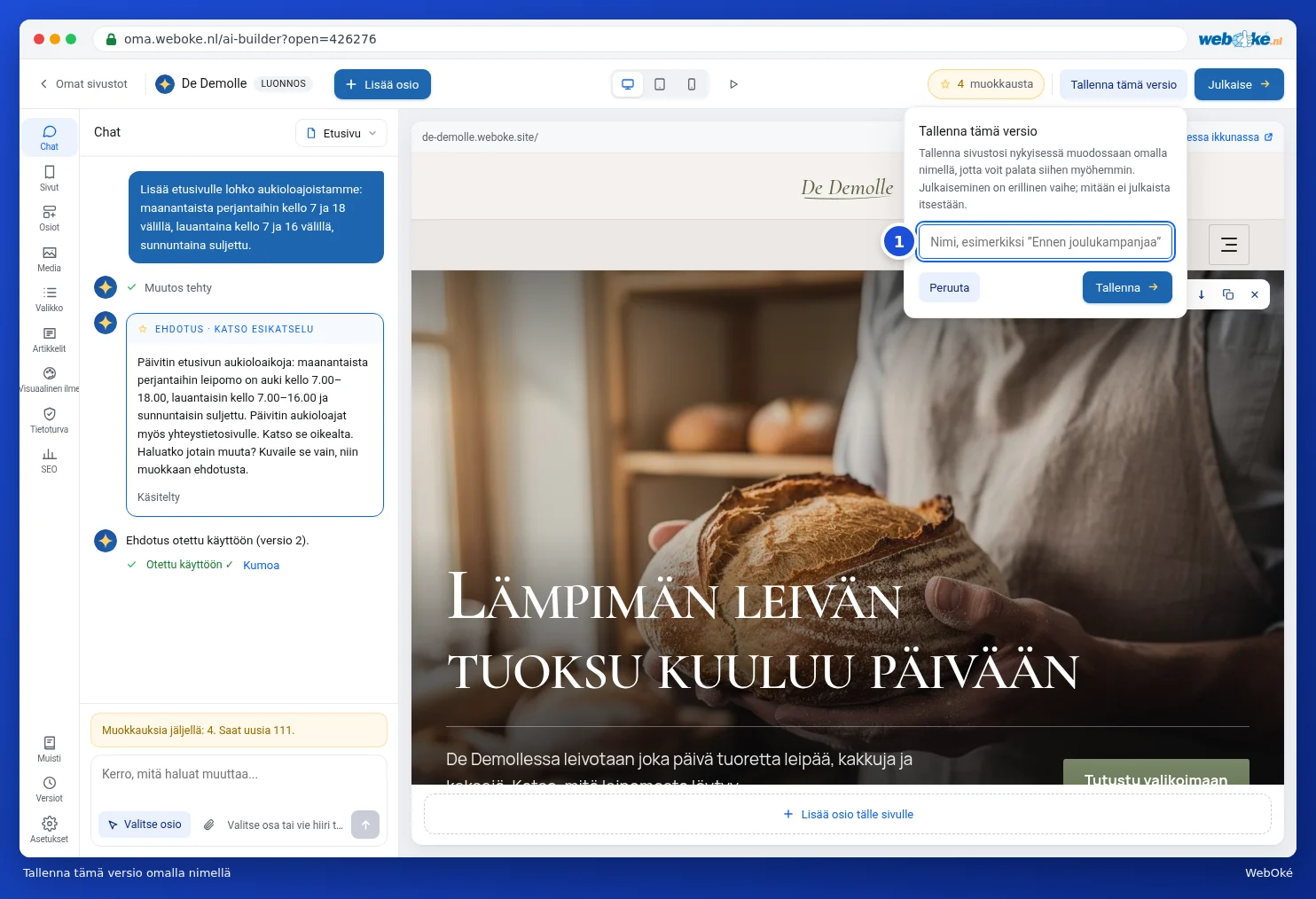The image size is (1316, 899).
Task: Open the Media library
Action: 50,259
